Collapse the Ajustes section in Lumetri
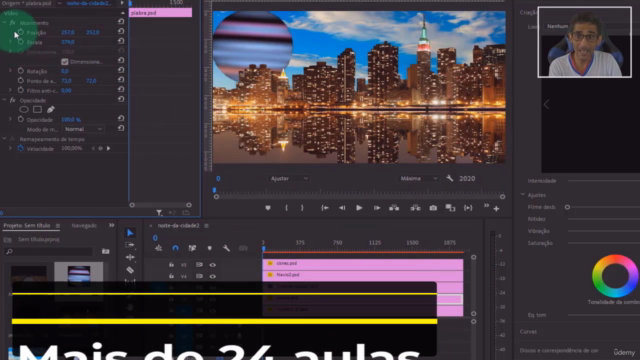The width and height of the screenshot is (640, 360). click(x=523, y=195)
